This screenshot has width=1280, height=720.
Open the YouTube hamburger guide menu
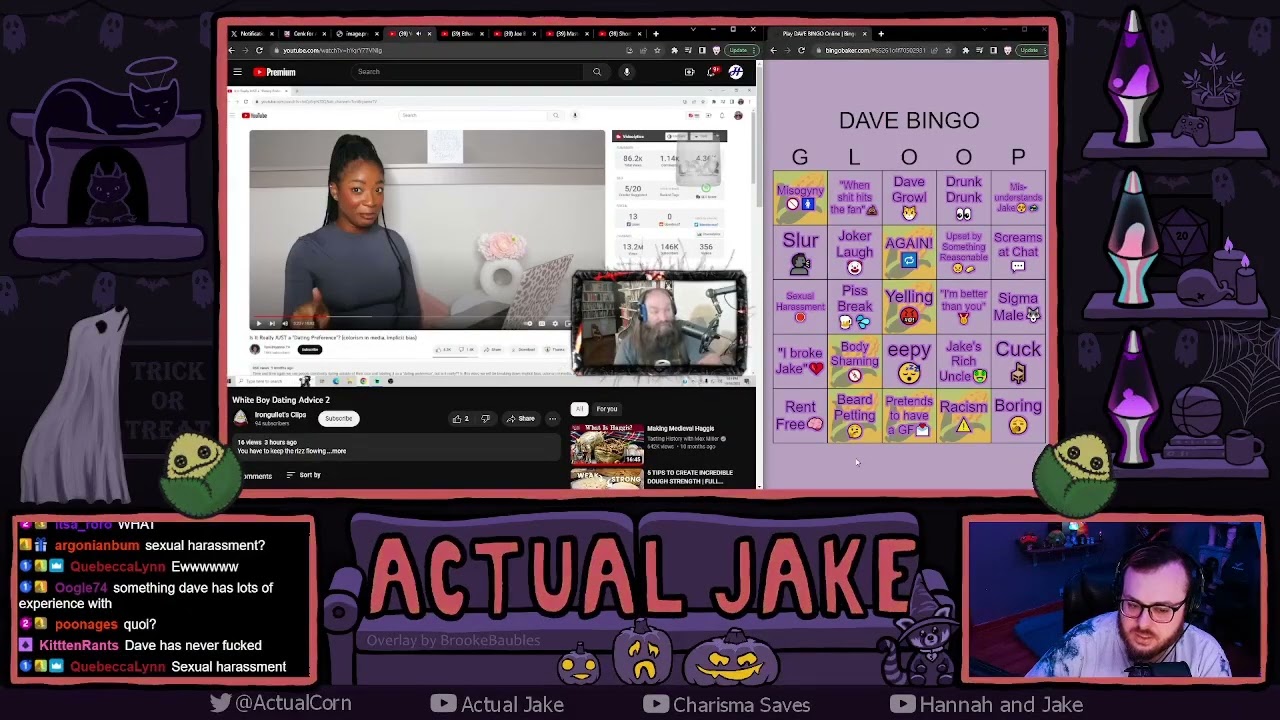(237, 72)
